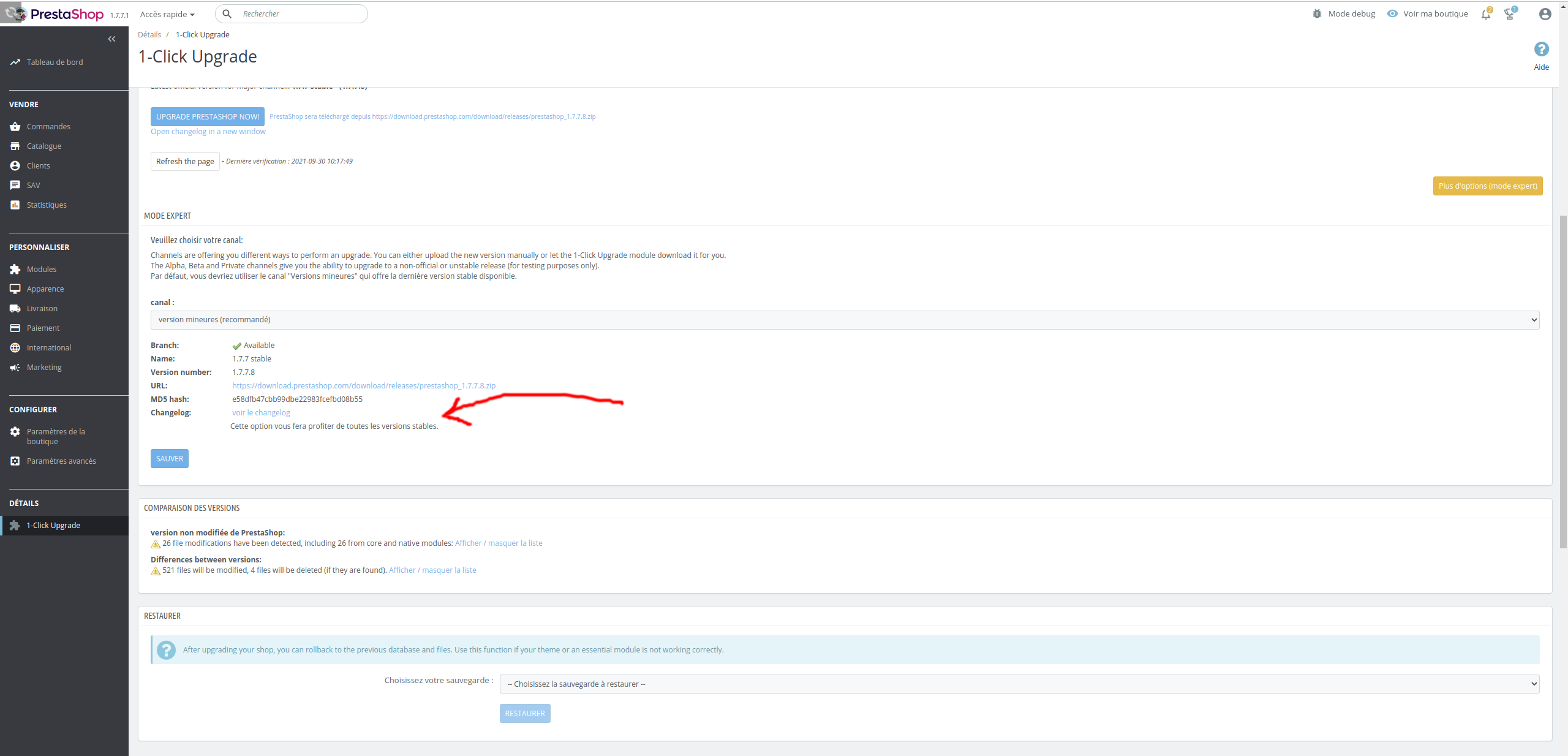Click the Marketing megaphone icon

click(15, 368)
